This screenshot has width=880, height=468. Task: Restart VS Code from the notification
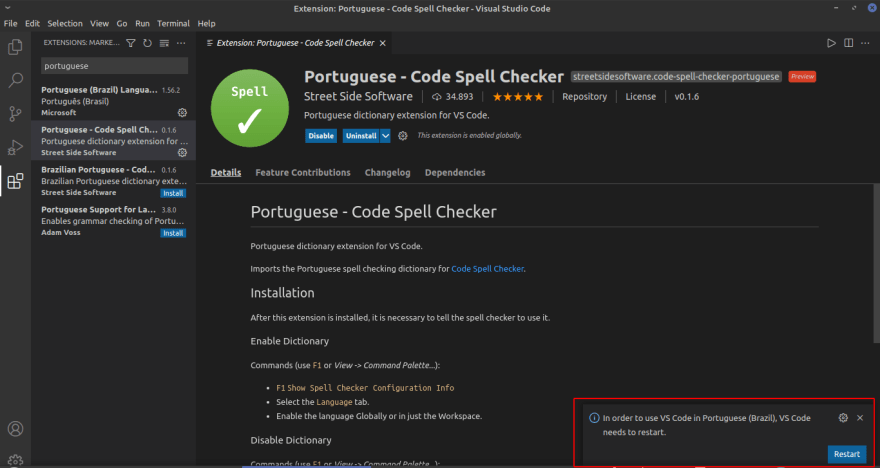point(847,454)
